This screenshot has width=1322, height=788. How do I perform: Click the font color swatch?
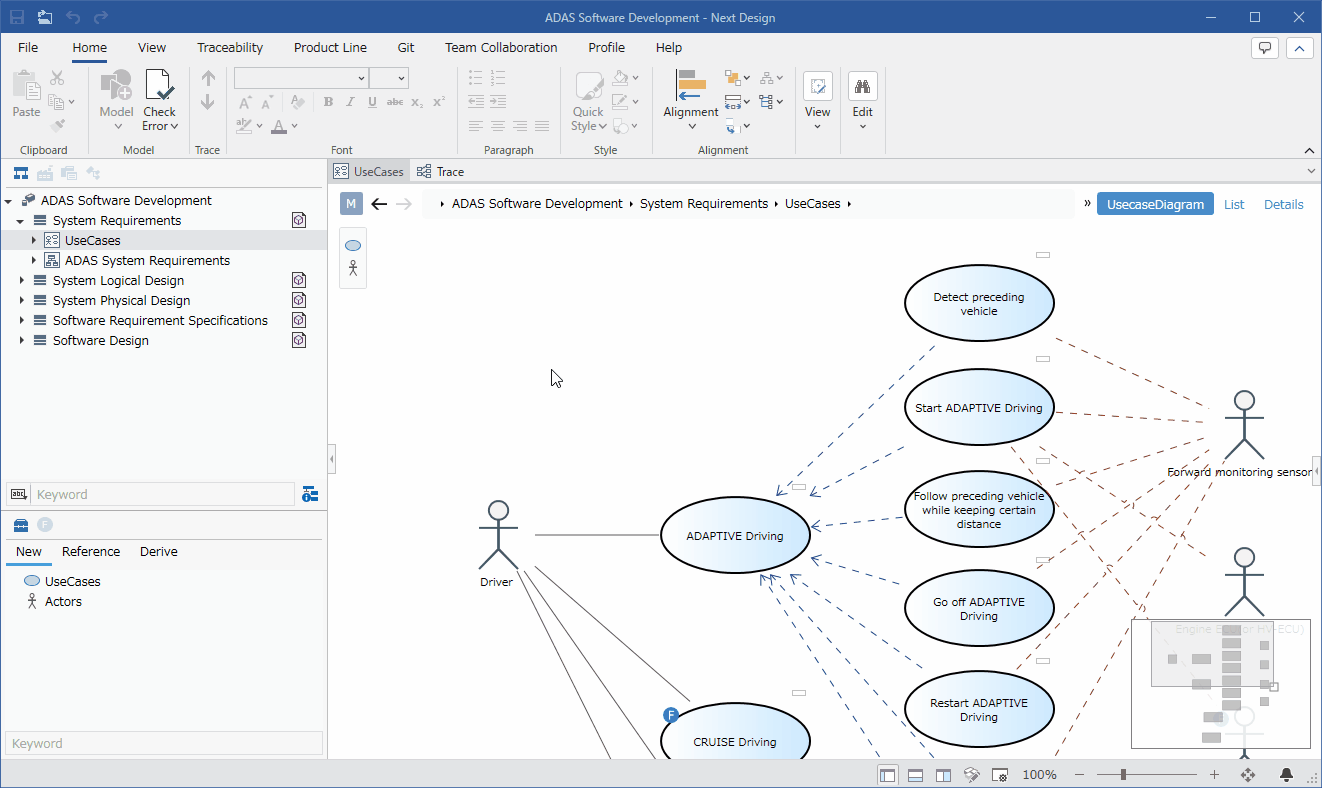click(279, 126)
